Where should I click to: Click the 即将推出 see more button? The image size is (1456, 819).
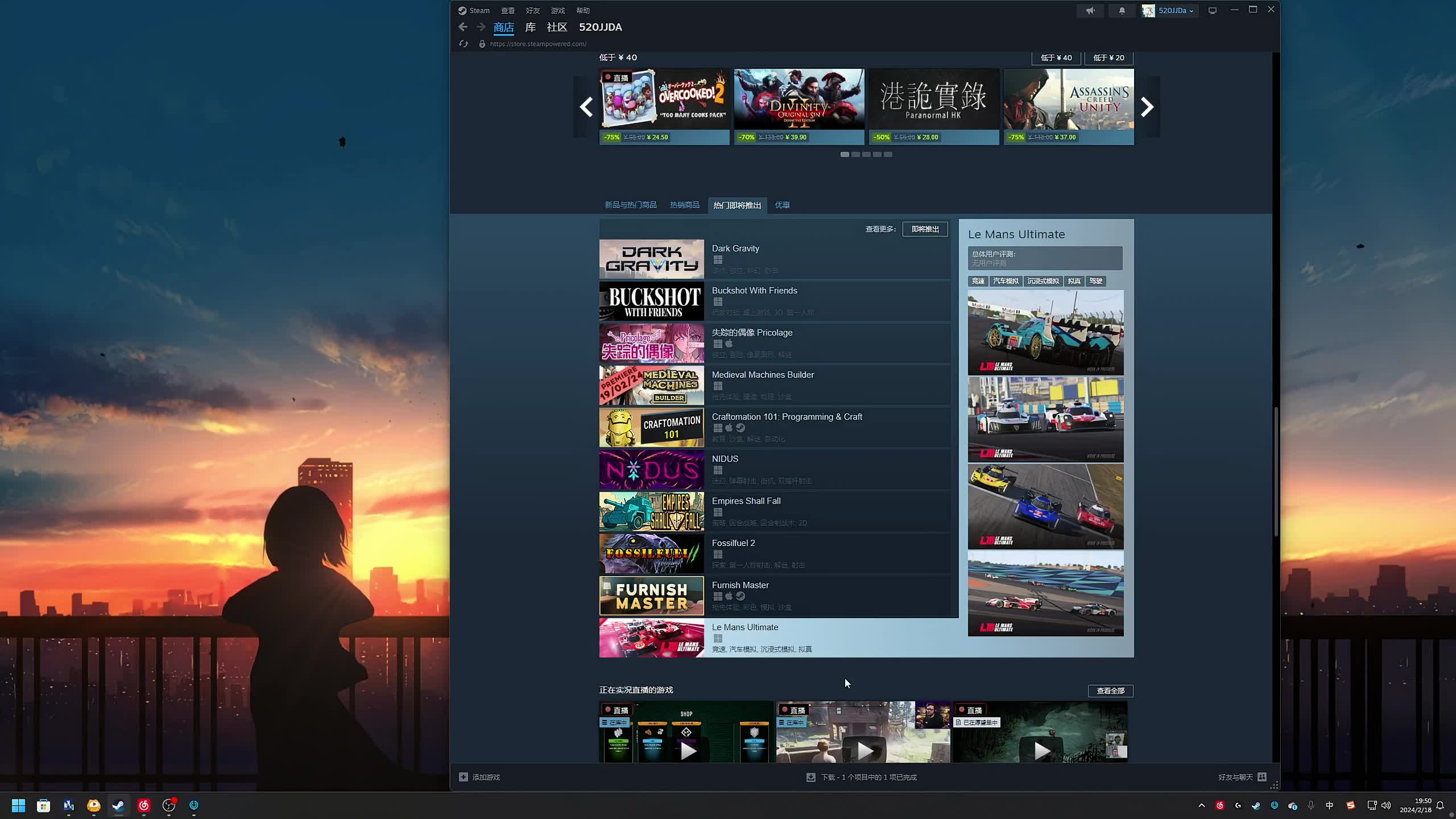click(x=925, y=229)
